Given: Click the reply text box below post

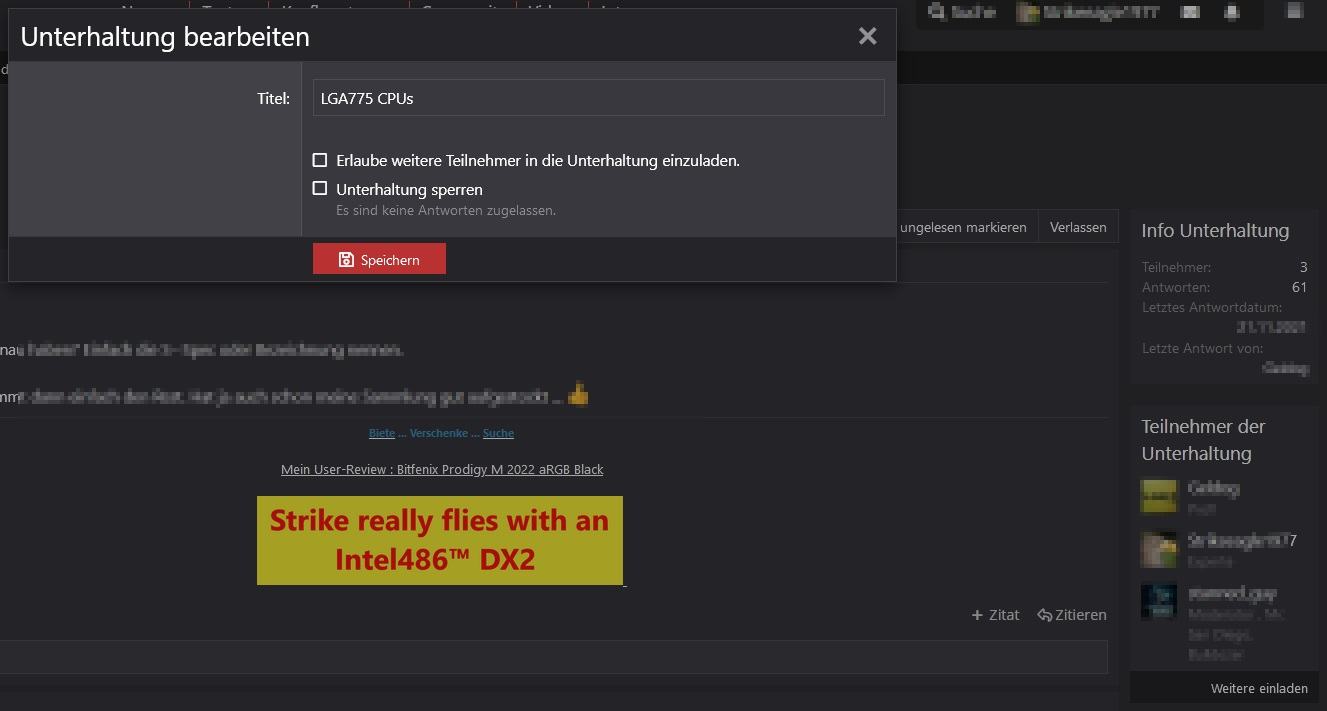Looking at the screenshot, I should point(553,657).
